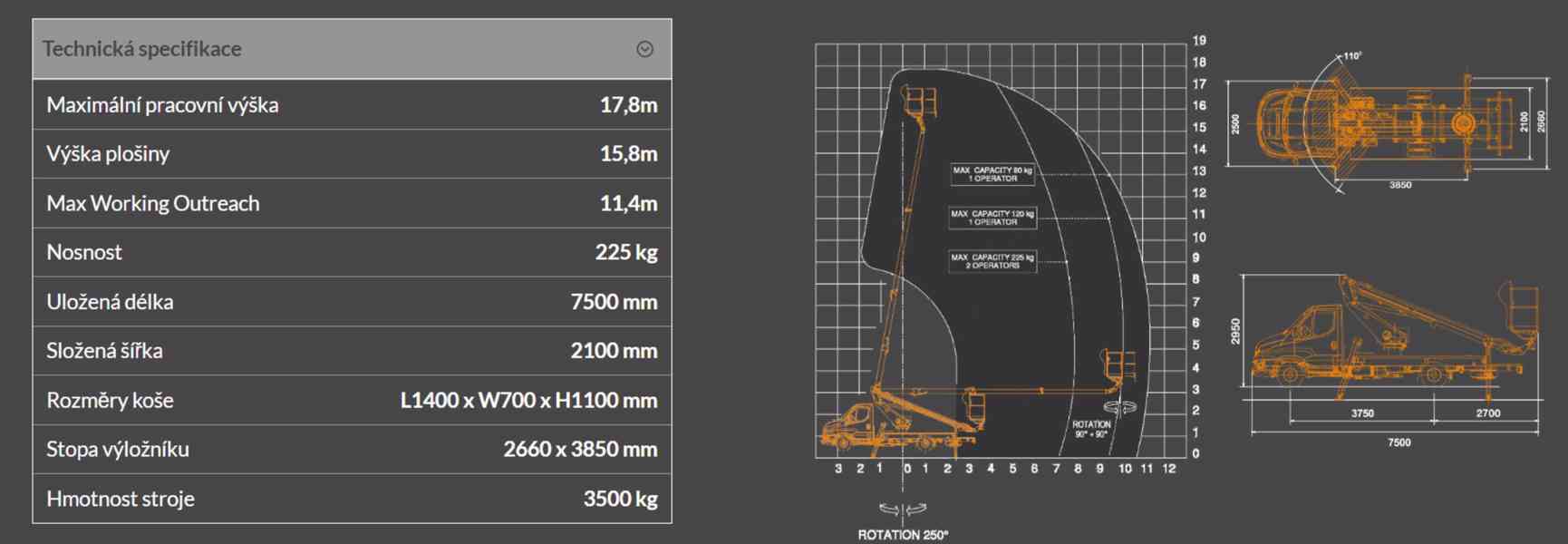The image size is (1568, 544).
Task: Click the MAX CAPACITY 120 kg label
Action: point(992,218)
